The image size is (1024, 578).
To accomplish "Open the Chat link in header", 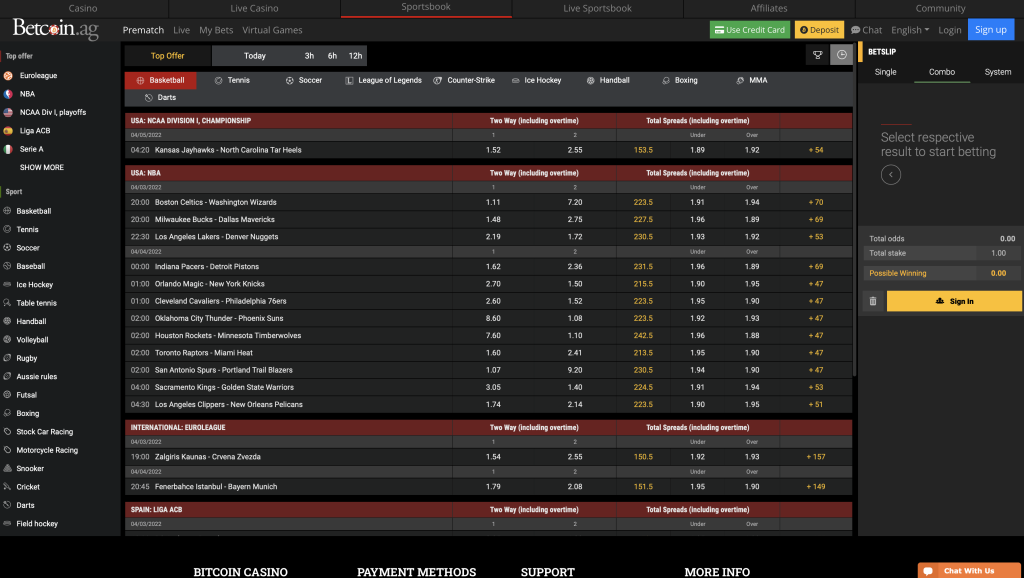I will point(866,30).
